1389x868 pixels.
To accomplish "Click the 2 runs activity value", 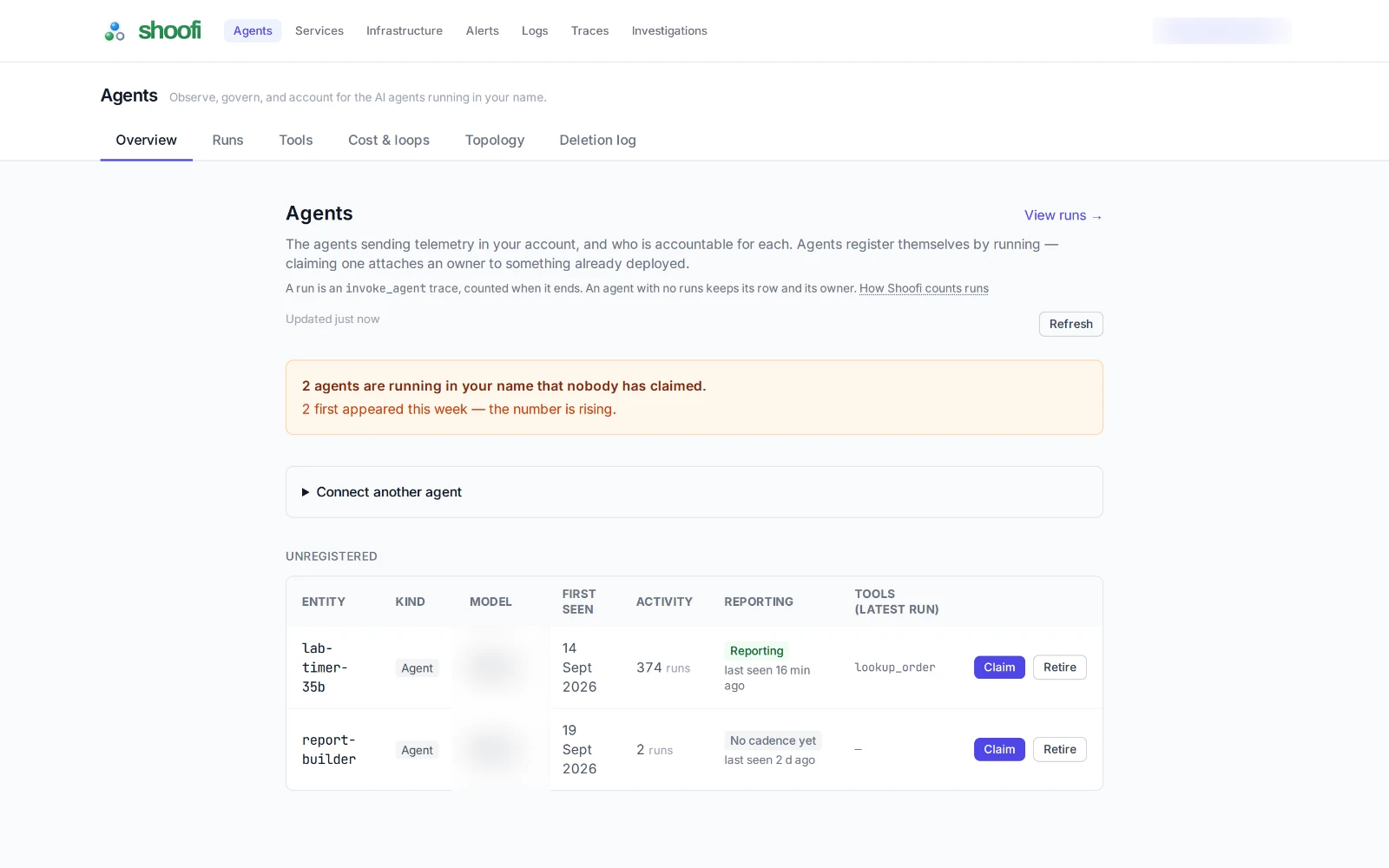I will (x=655, y=750).
